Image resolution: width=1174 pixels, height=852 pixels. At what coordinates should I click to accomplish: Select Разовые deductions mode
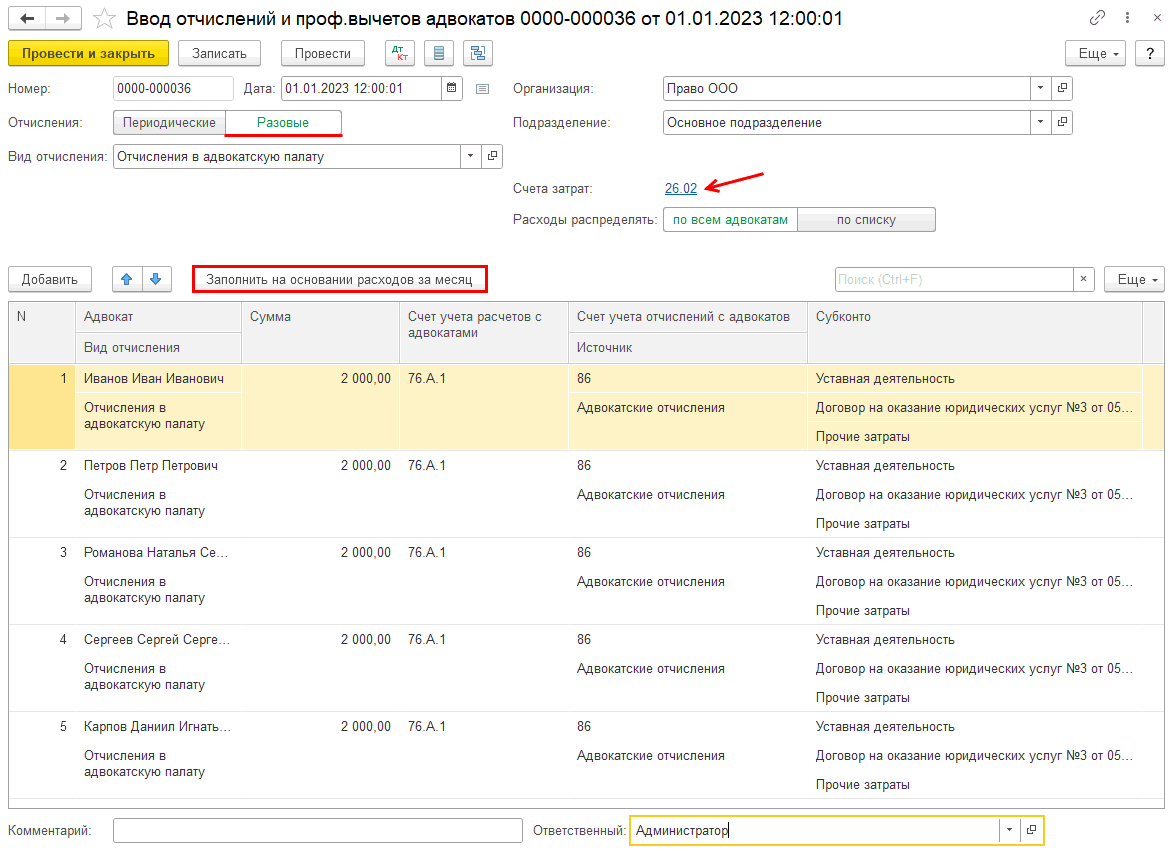[283, 122]
